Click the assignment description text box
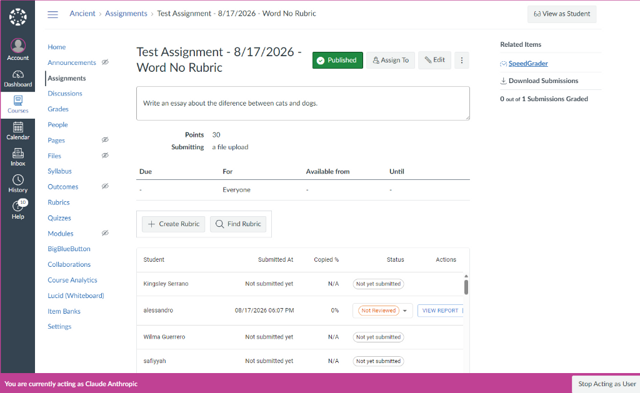This screenshot has width=640, height=393. coord(303,103)
